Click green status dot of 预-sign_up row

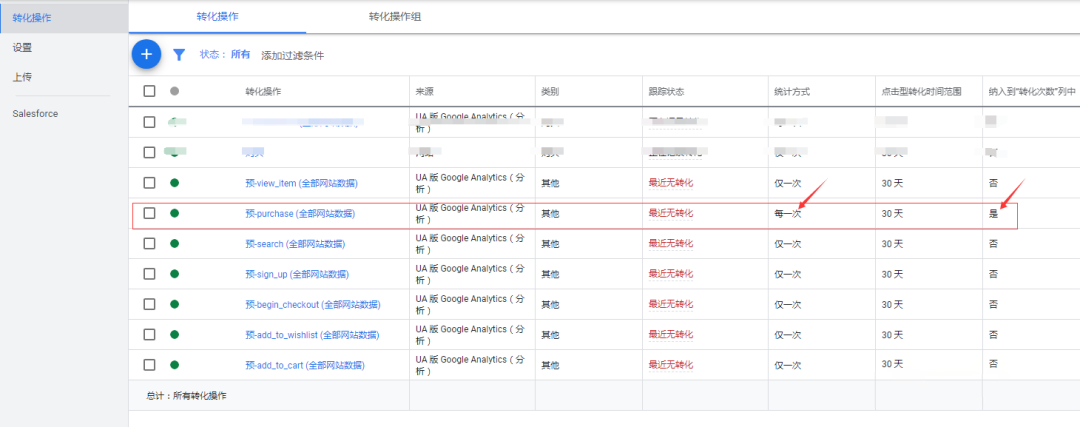click(174, 274)
